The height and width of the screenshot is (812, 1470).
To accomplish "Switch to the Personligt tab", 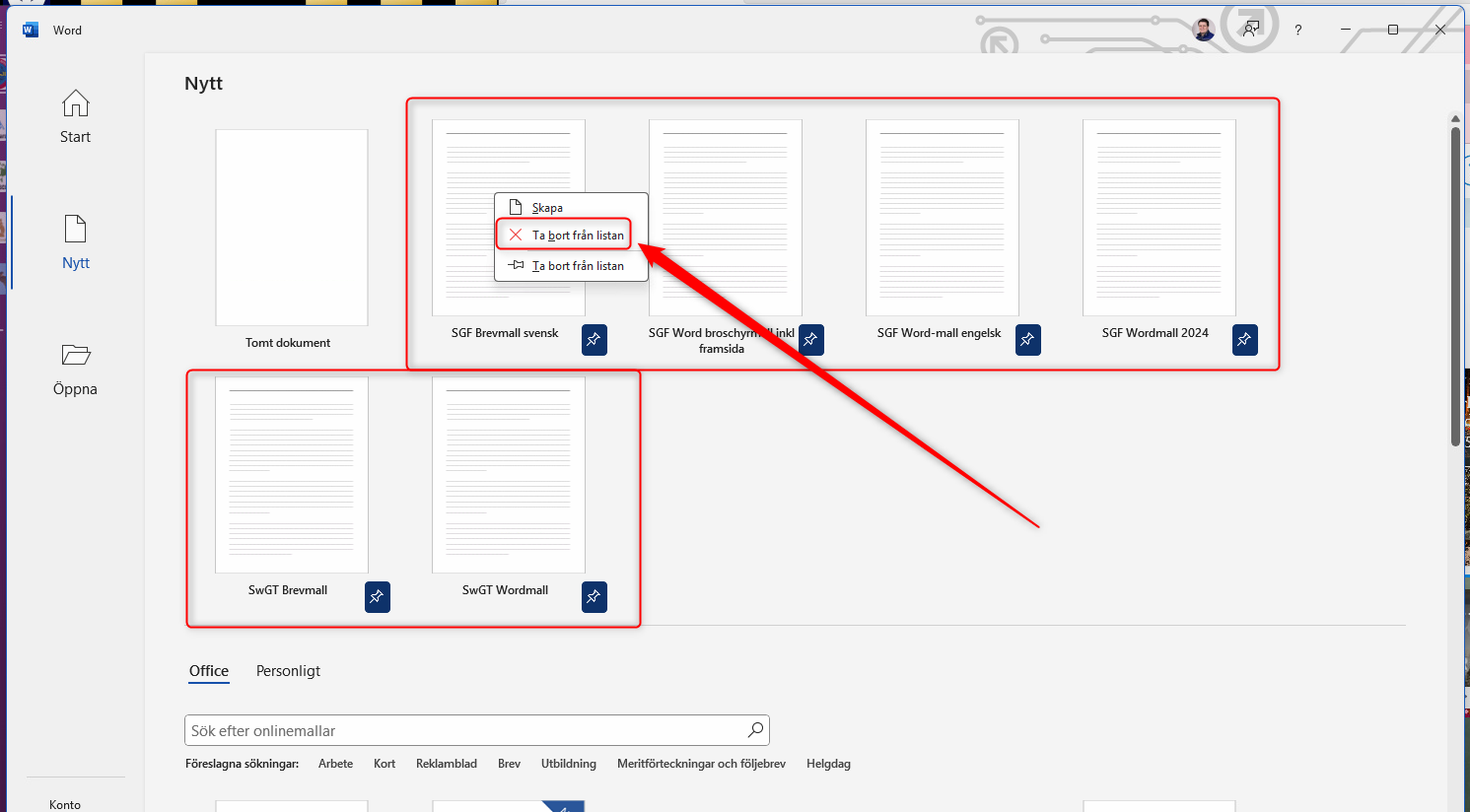I will [x=288, y=671].
